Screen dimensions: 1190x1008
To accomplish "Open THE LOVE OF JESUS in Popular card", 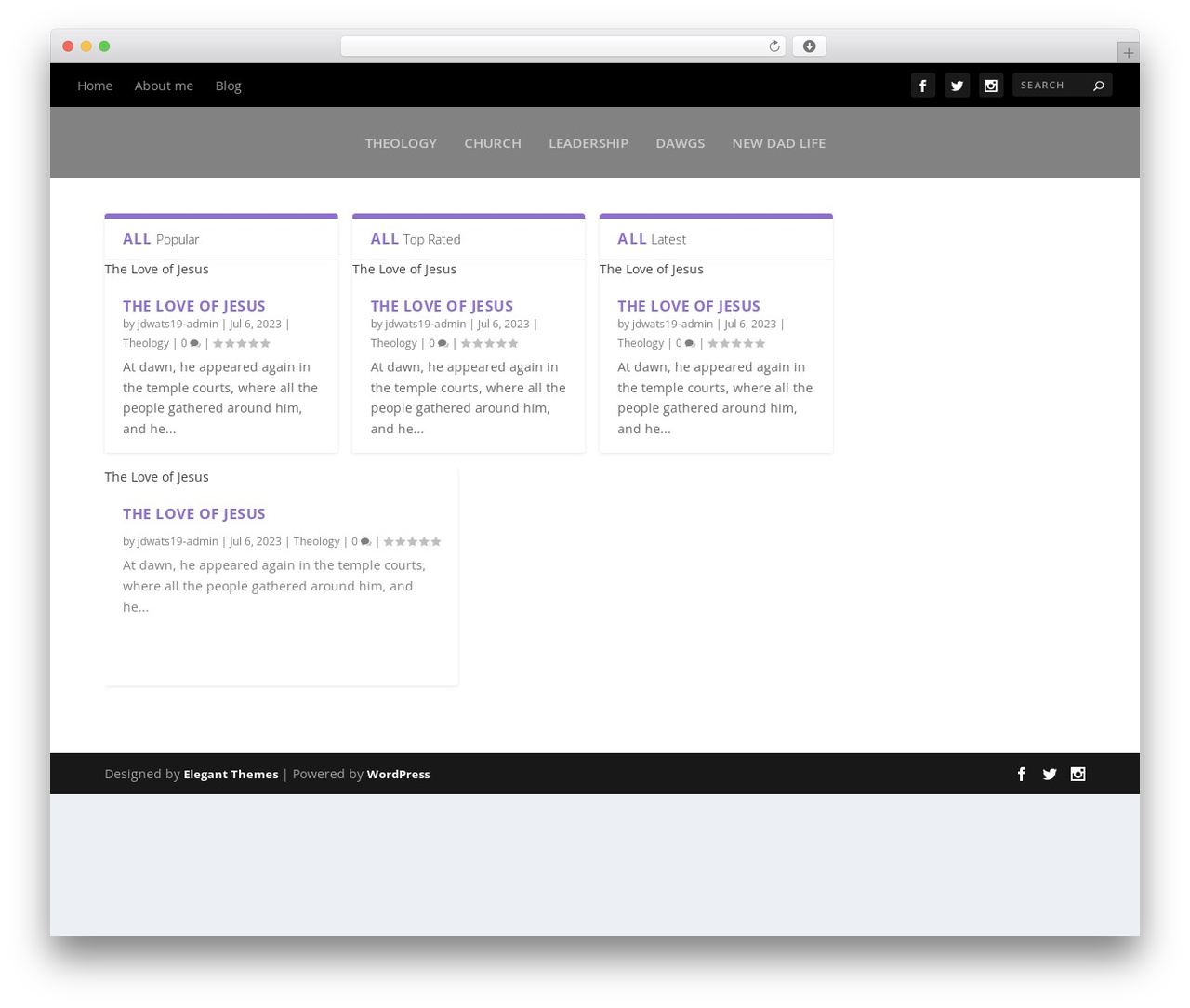I will (194, 306).
